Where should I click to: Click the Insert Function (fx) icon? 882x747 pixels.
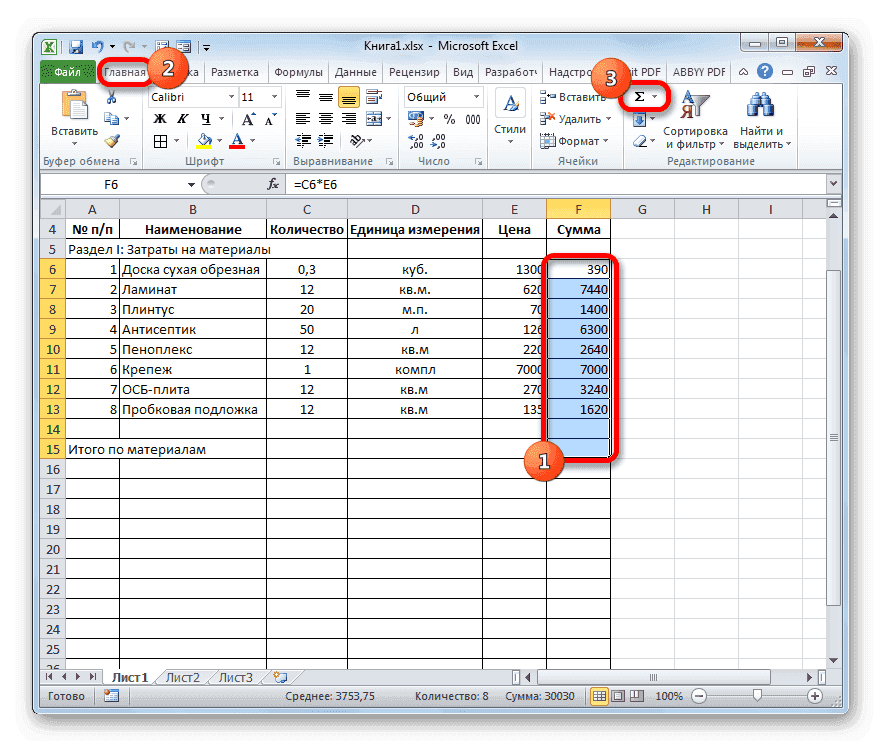[x=275, y=183]
